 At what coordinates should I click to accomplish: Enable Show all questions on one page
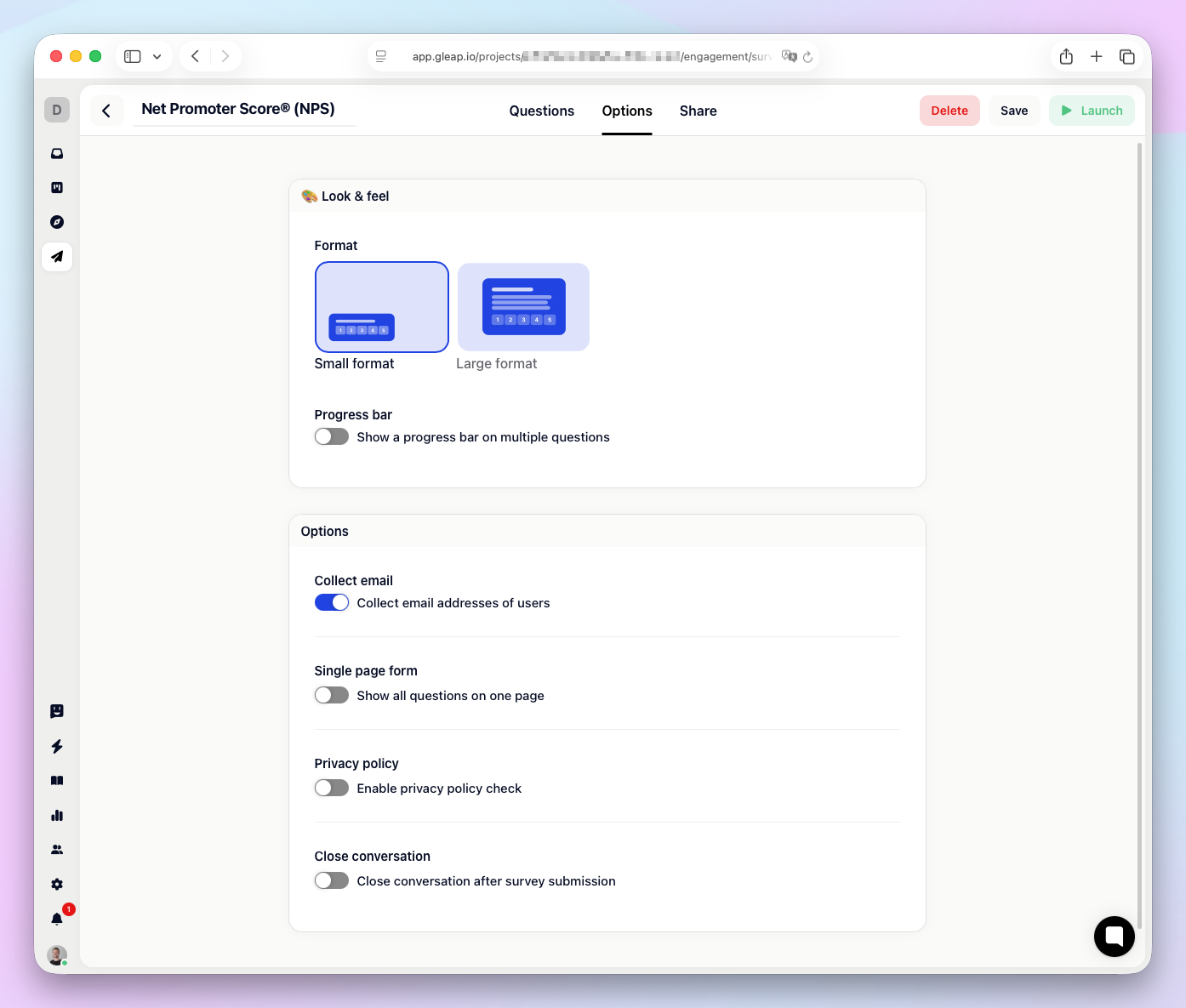(332, 695)
